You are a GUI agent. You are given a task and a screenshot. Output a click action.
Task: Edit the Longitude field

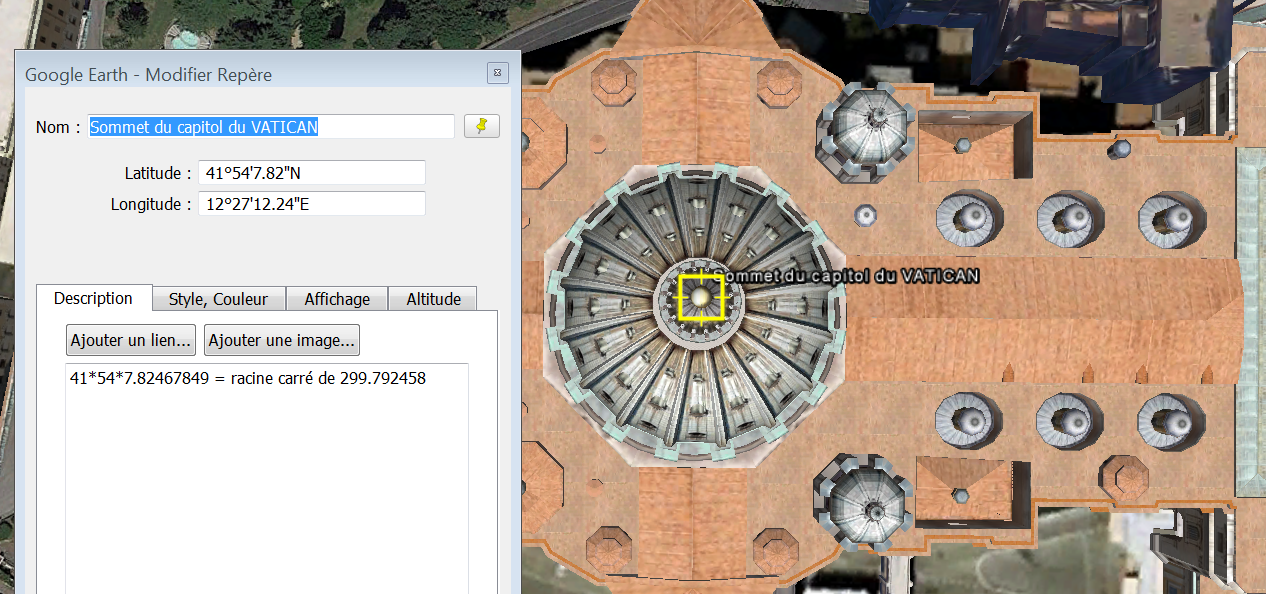tap(312, 204)
